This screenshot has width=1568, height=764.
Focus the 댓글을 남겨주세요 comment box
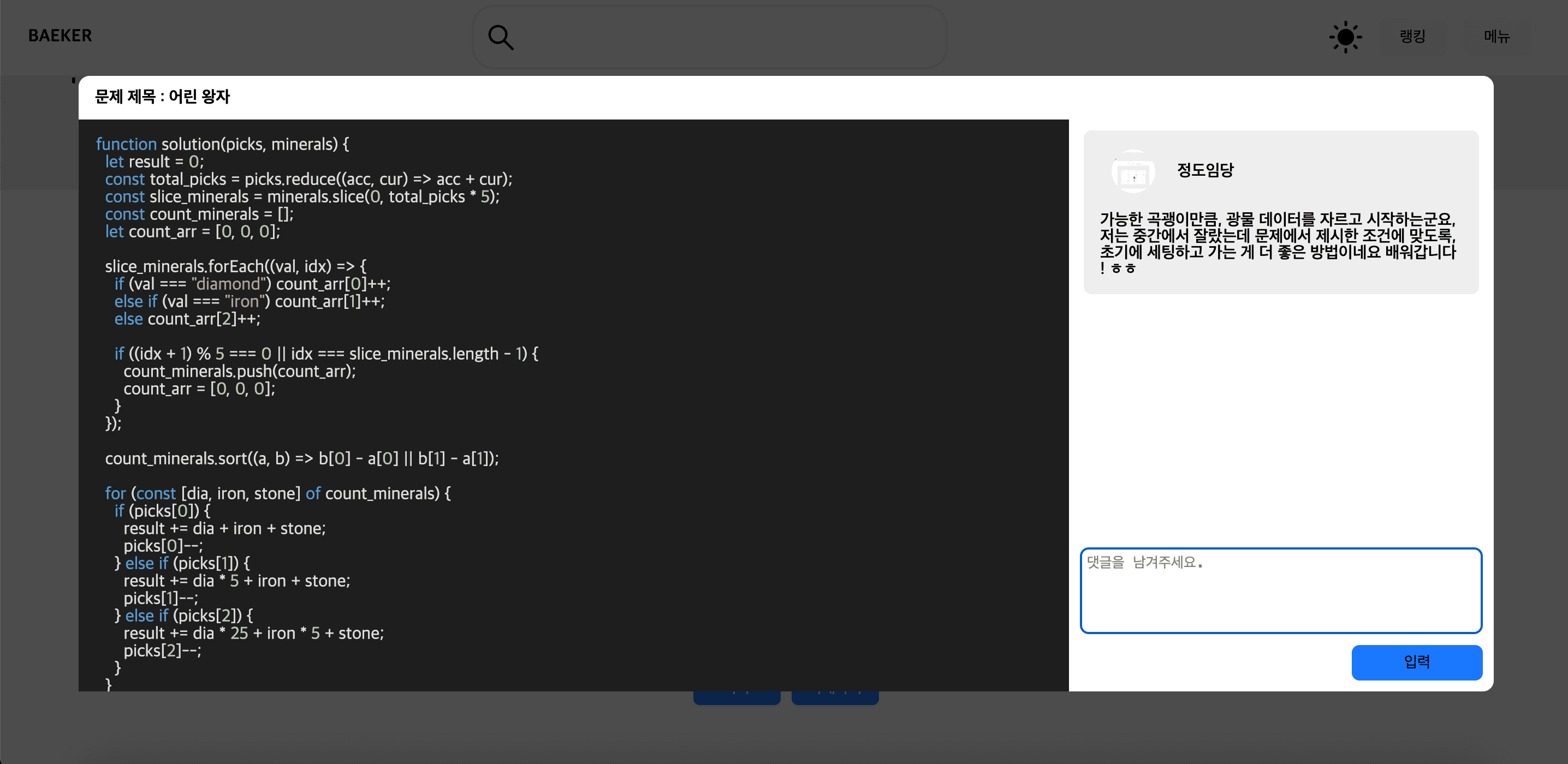tap(1281, 590)
